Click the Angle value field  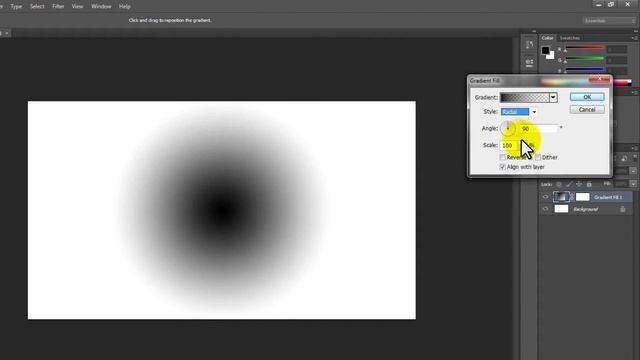pos(538,129)
